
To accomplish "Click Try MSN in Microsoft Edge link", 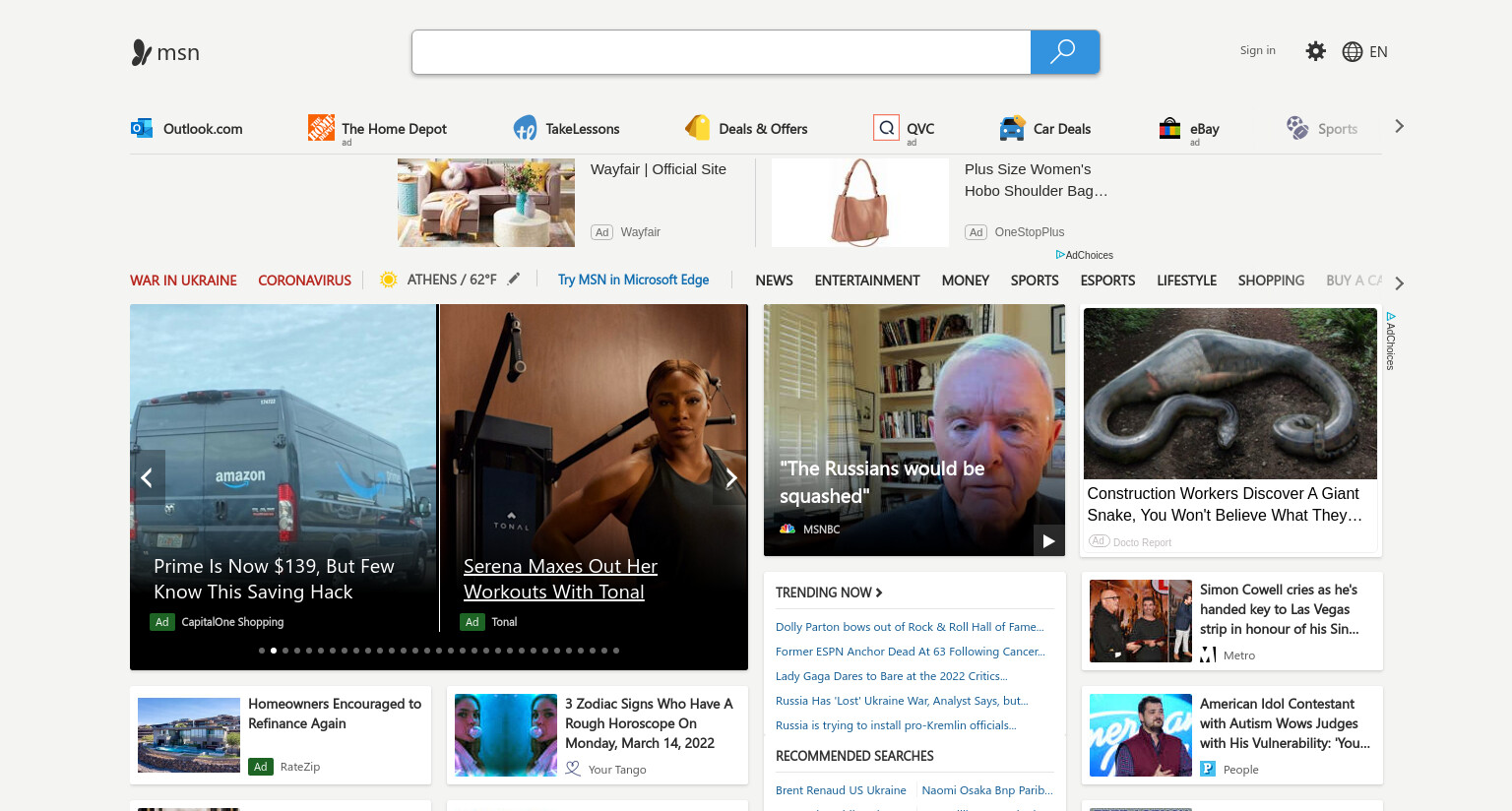I will 633,280.
